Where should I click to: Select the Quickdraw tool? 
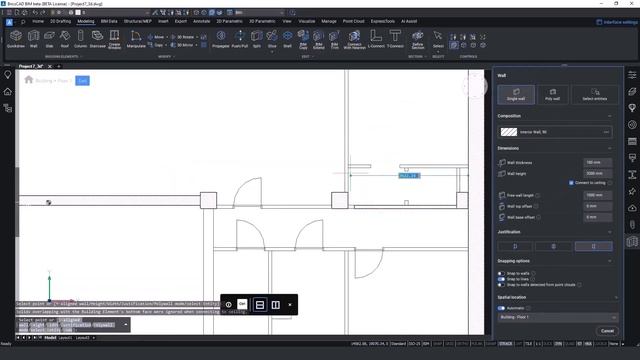pyautogui.click(x=16, y=39)
